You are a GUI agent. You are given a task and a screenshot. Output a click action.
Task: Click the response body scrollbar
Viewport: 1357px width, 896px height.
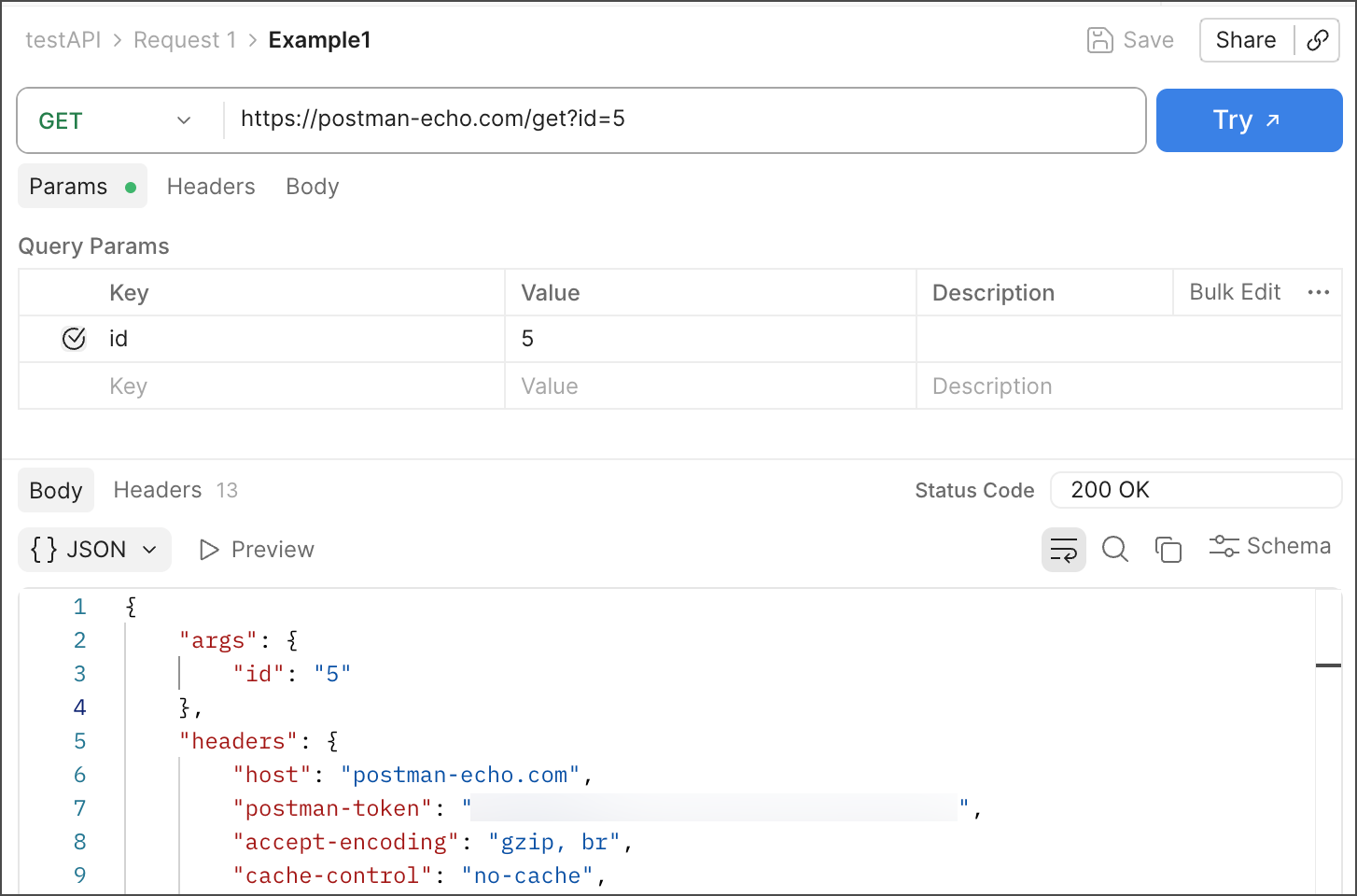click(x=1328, y=742)
